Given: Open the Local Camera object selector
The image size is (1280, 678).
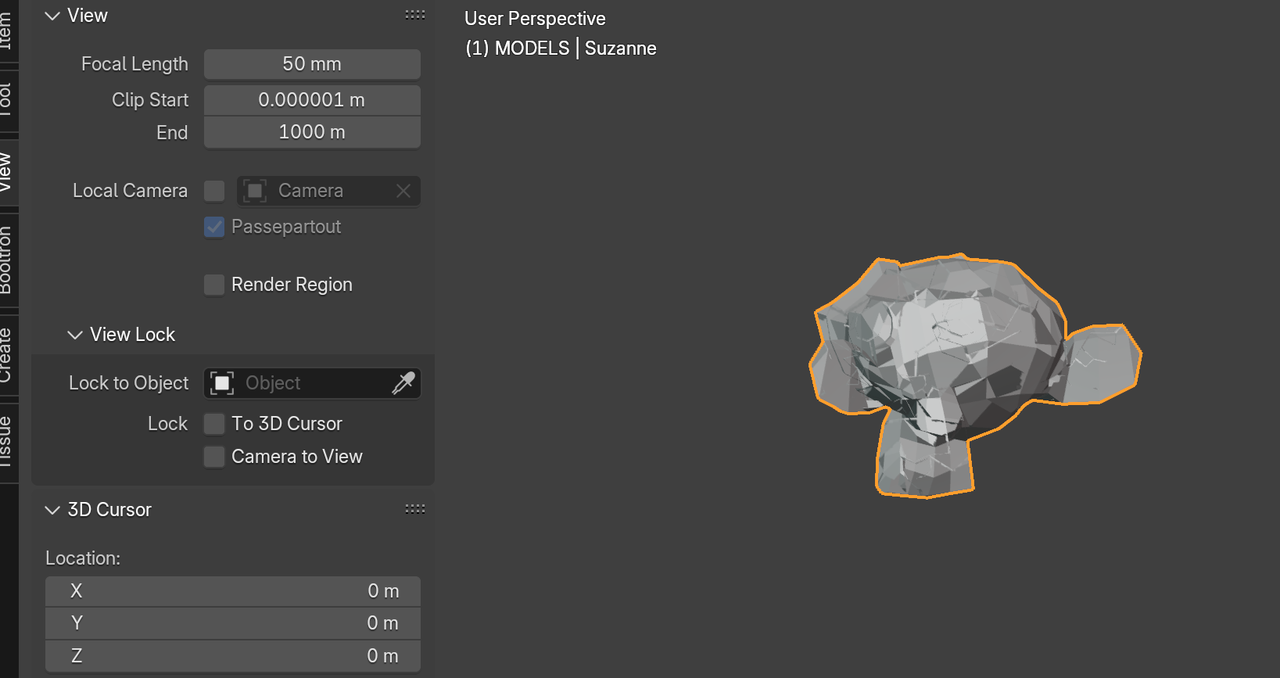Looking at the screenshot, I should (x=329, y=191).
